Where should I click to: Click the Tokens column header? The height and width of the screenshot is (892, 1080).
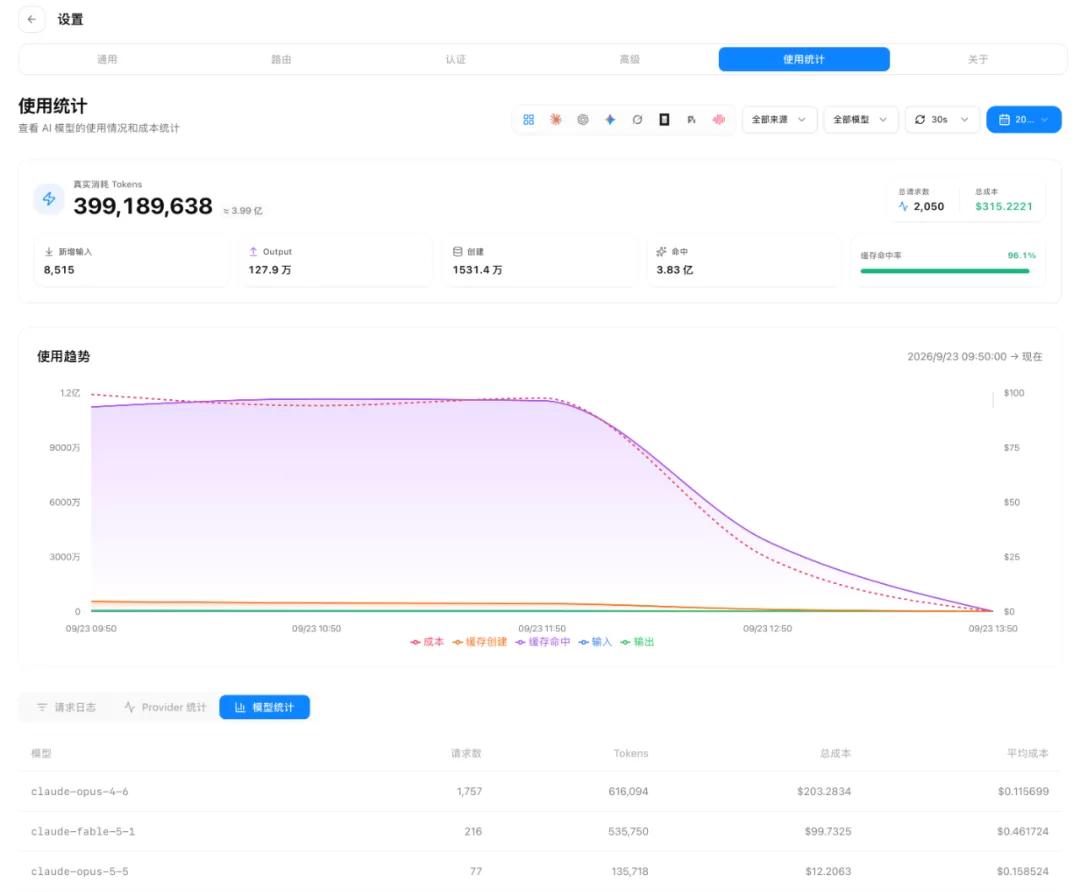631,754
